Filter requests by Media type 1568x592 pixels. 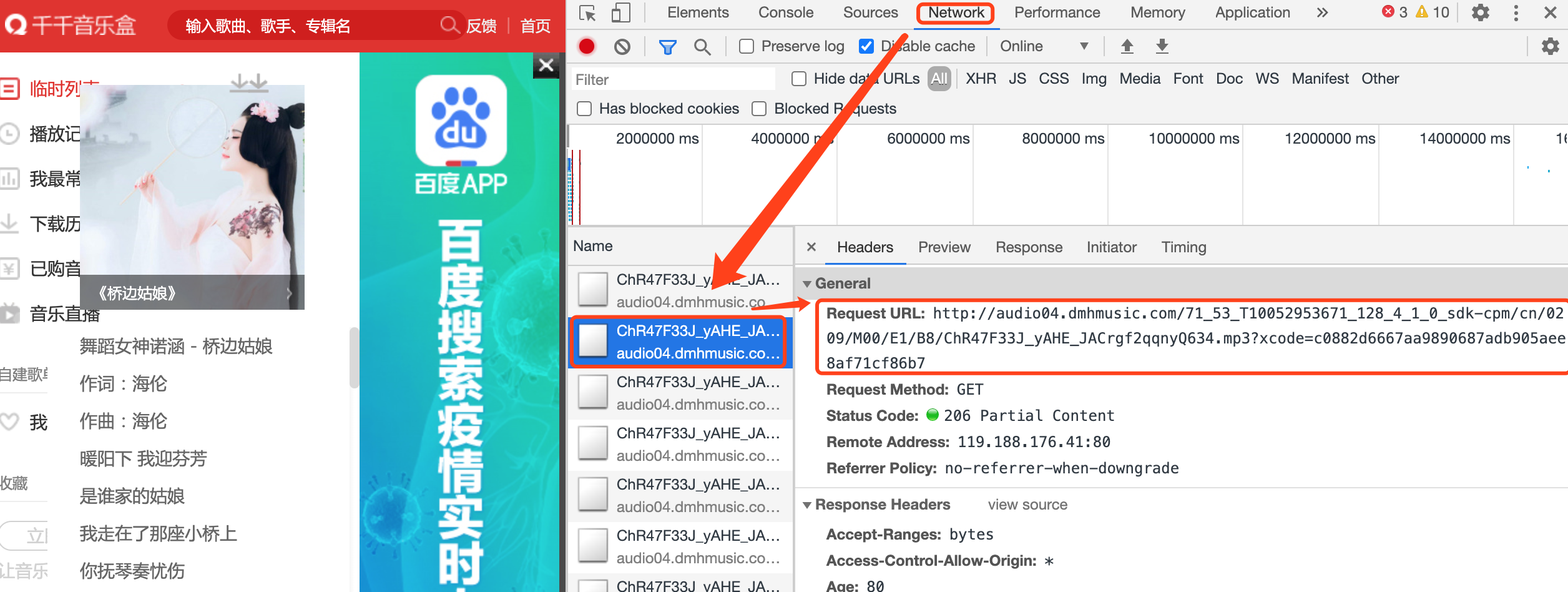(x=1140, y=79)
